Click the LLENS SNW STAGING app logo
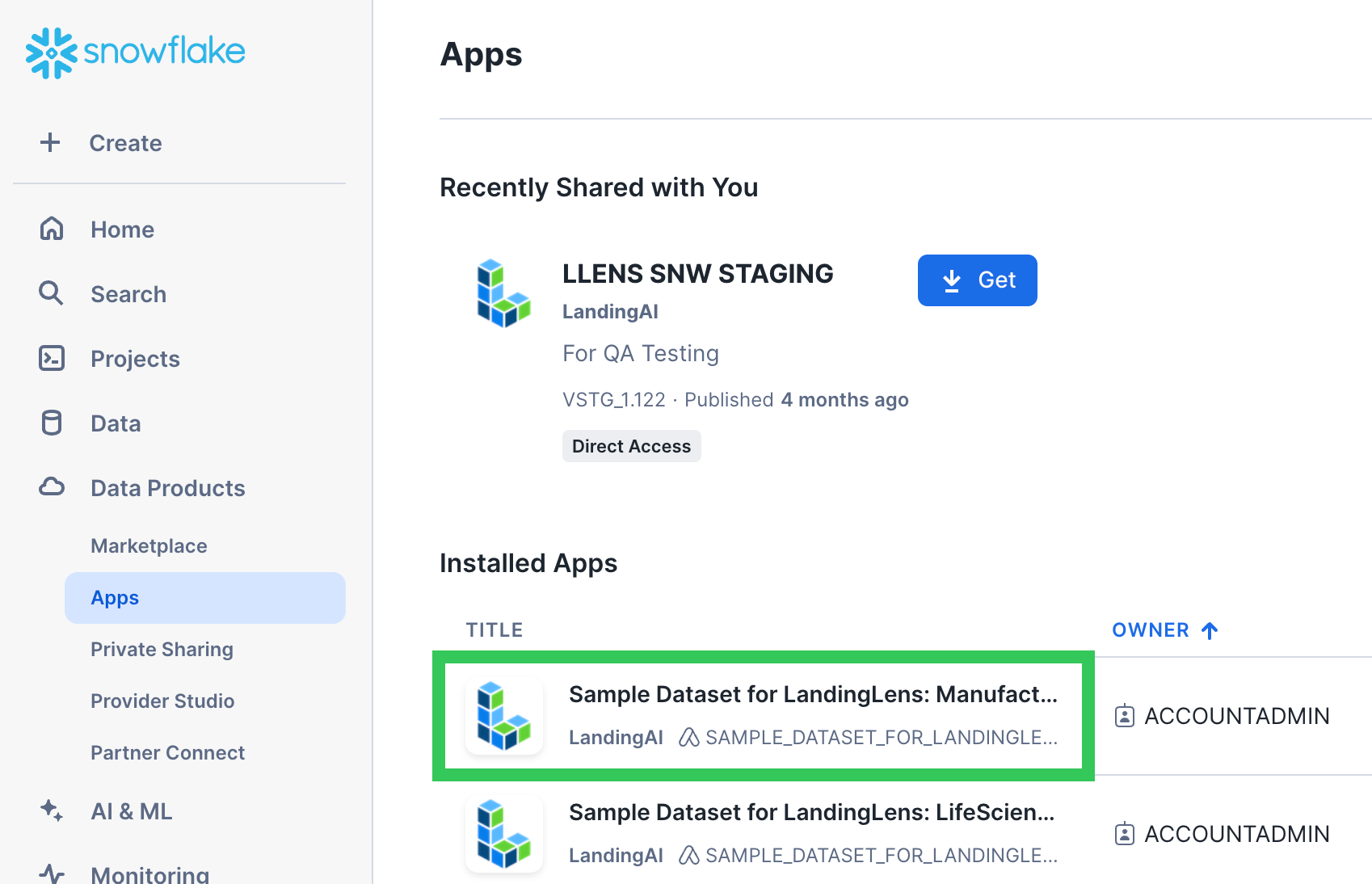 click(503, 293)
